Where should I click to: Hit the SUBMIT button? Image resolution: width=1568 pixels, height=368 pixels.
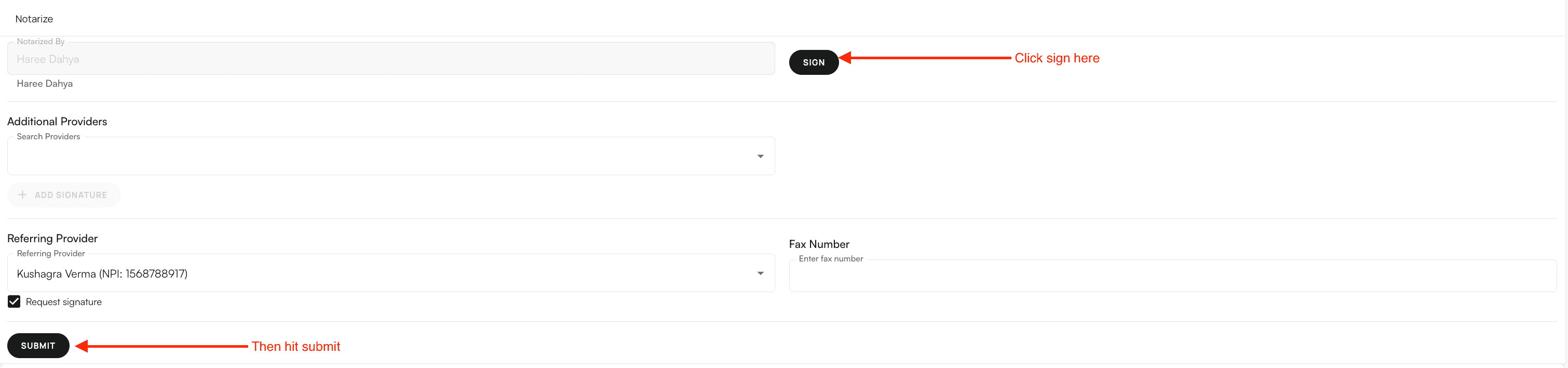pyautogui.click(x=38, y=346)
